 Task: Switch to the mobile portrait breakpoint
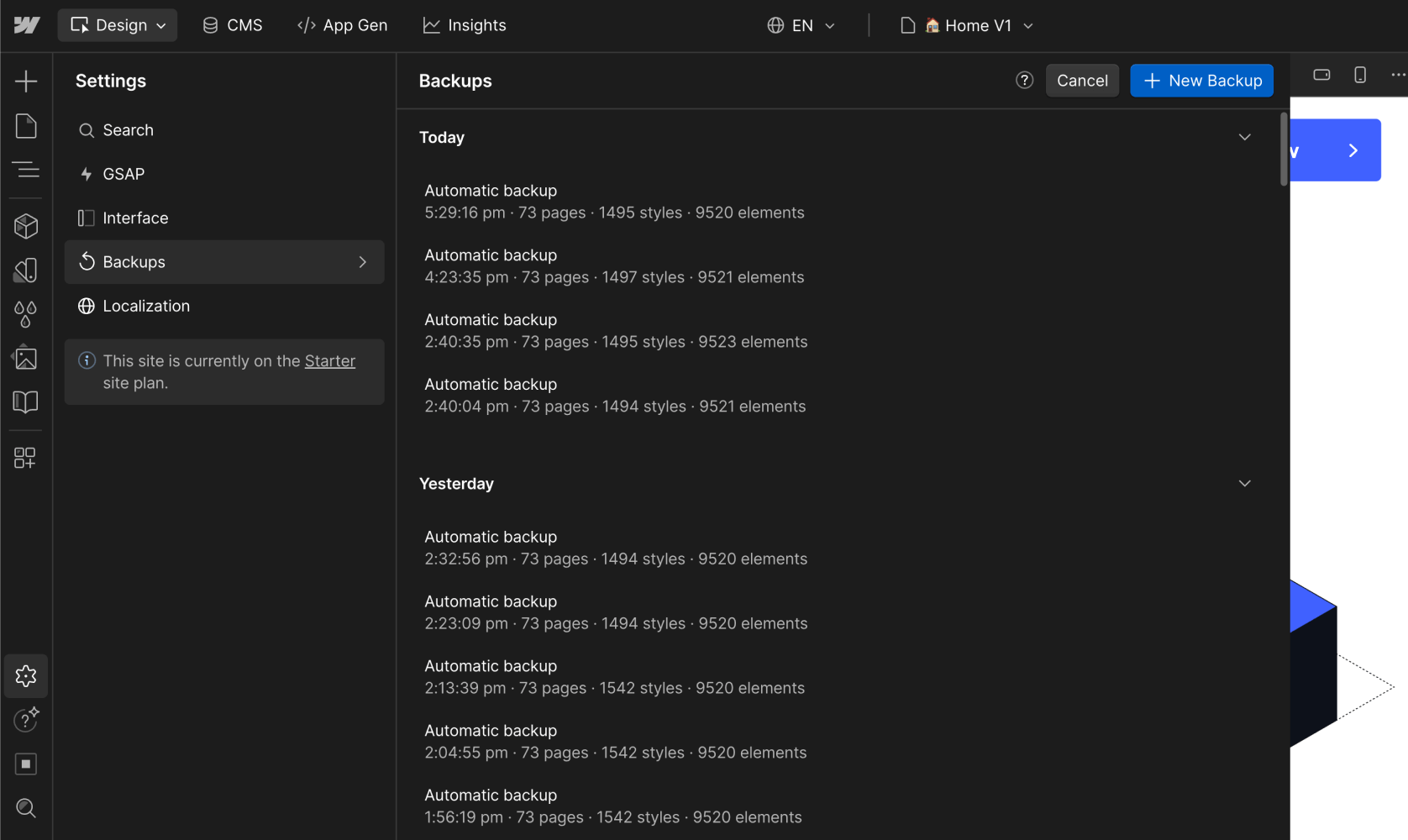1360,74
